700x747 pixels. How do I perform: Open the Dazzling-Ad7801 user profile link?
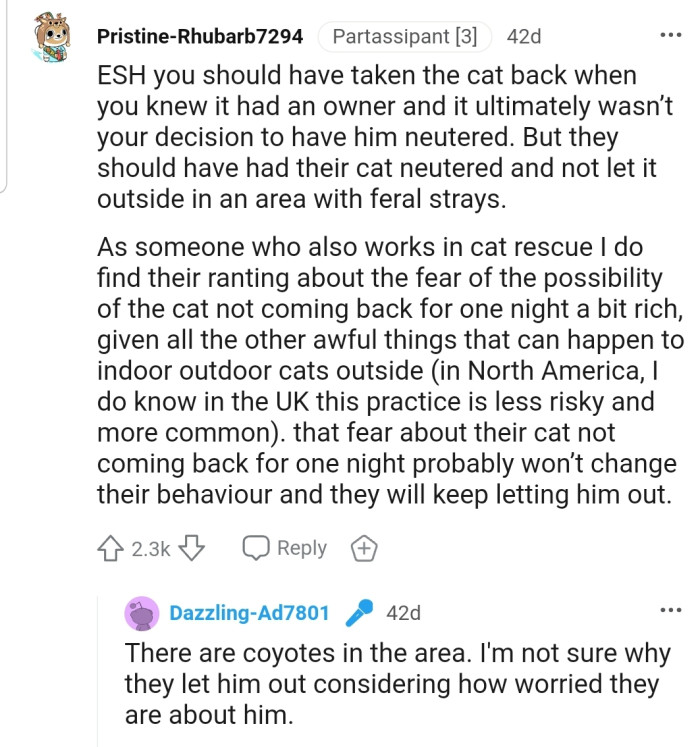point(249,613)
